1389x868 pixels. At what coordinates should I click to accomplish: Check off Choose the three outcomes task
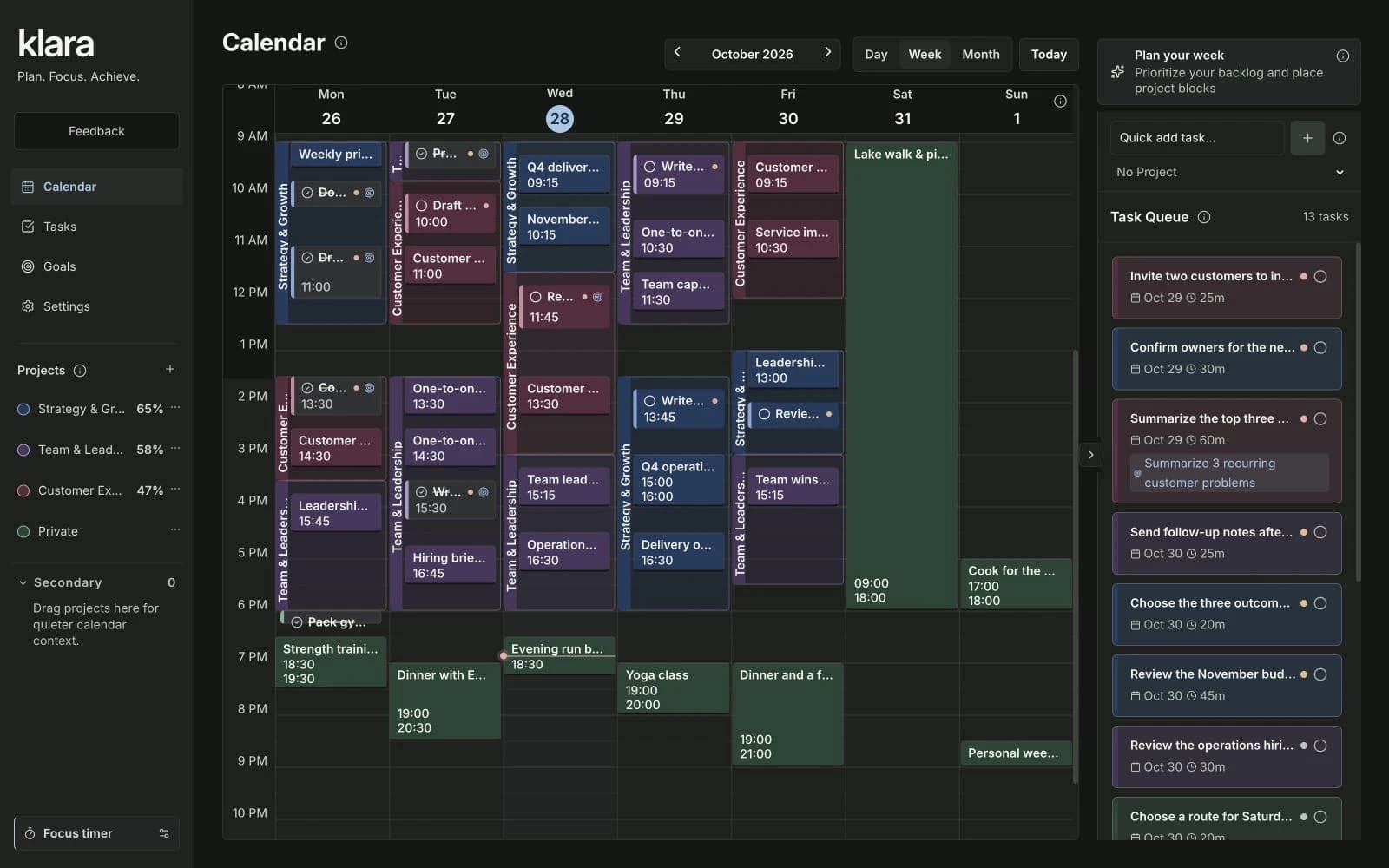[x=1320, y=603]
